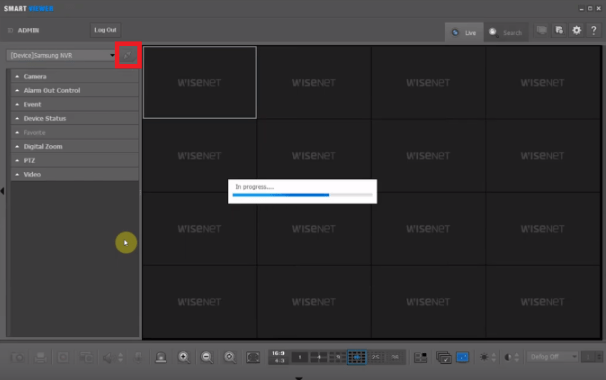
Task: Expand the Alarm Out Control panel
Action: pyautogui.click(x=75, y=90)
